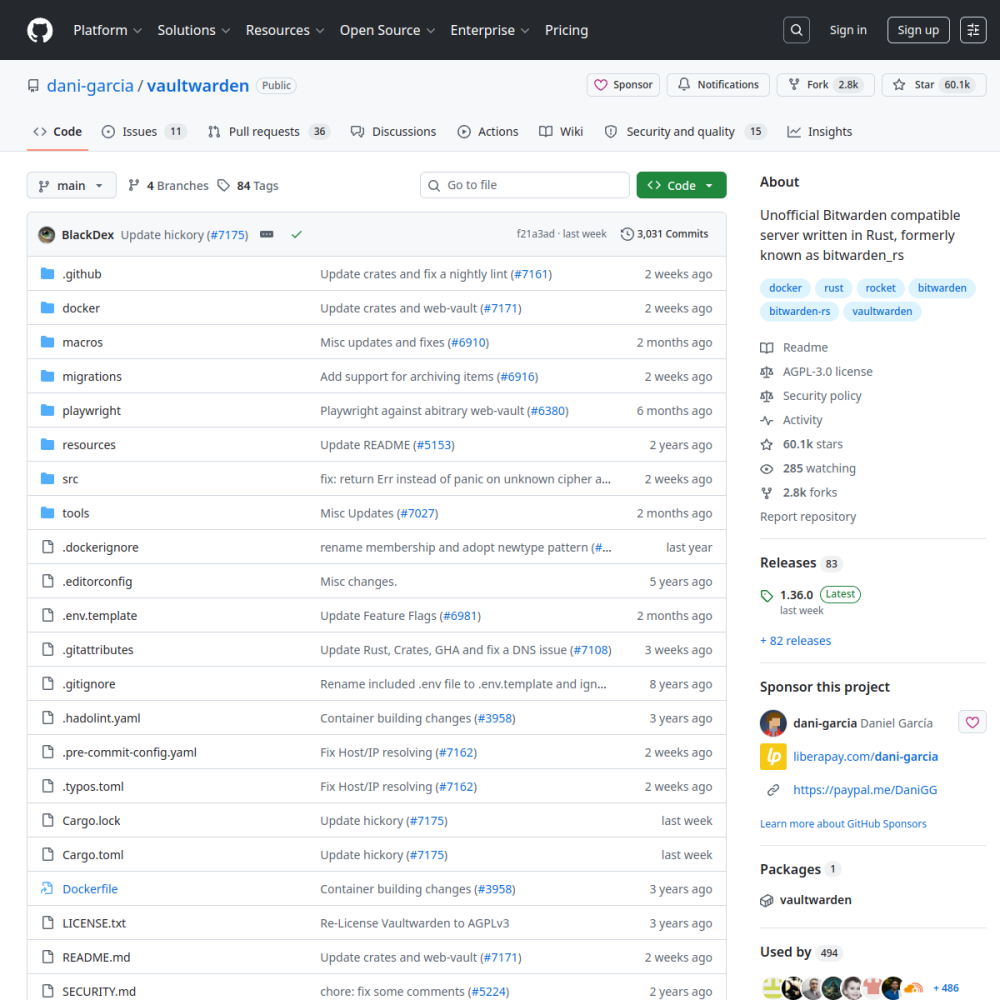Click the Sponsor heart button
Viewport: 1000px width, 1000px height.
point(623,85)
